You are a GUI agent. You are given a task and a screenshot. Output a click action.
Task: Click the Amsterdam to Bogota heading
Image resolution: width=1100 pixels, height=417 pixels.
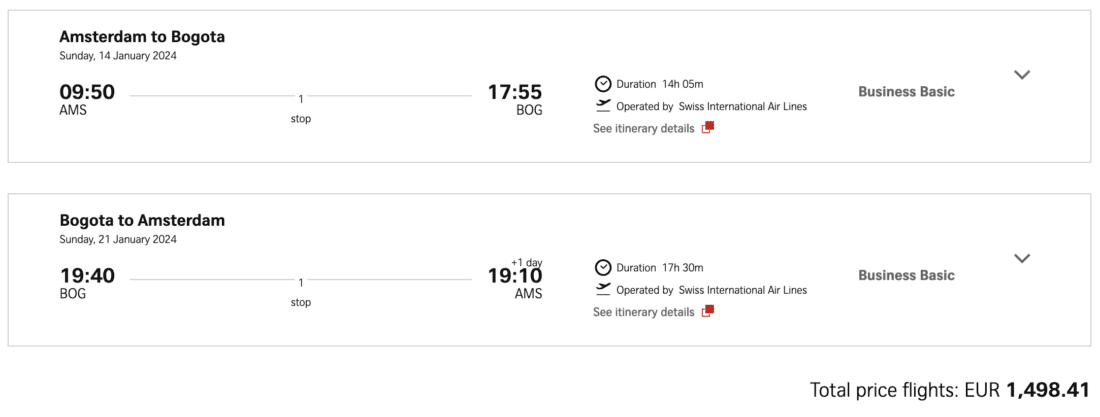tap(142, 37)
